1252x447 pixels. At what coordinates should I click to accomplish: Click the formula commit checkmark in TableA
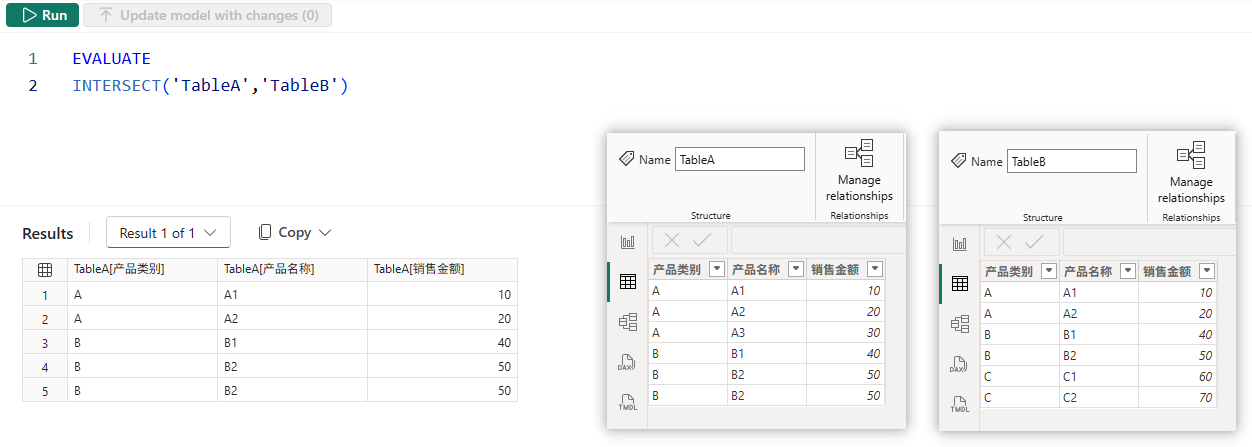(x=703, y=240)
